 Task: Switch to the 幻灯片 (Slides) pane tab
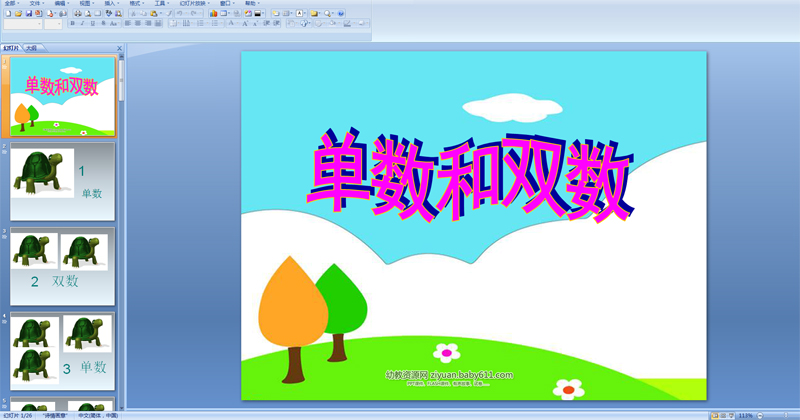(11, 48)
